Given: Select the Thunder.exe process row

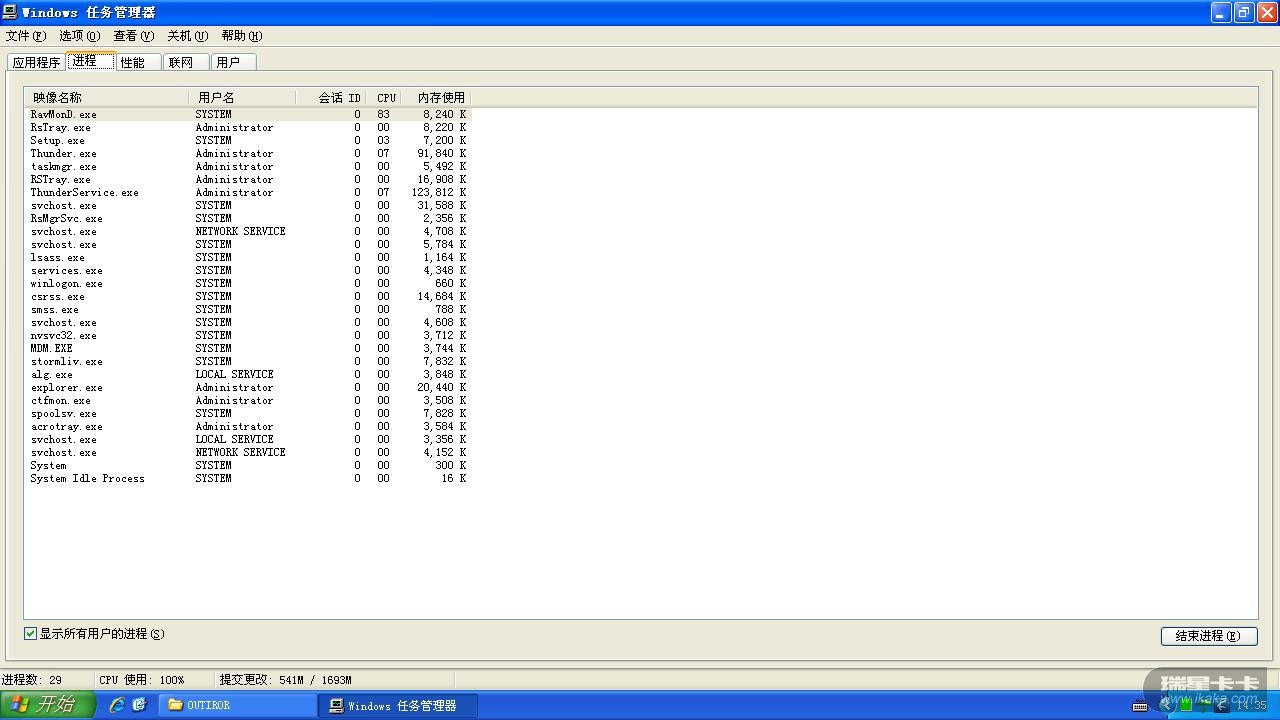Looking at the screenshot, I should 248,154.
